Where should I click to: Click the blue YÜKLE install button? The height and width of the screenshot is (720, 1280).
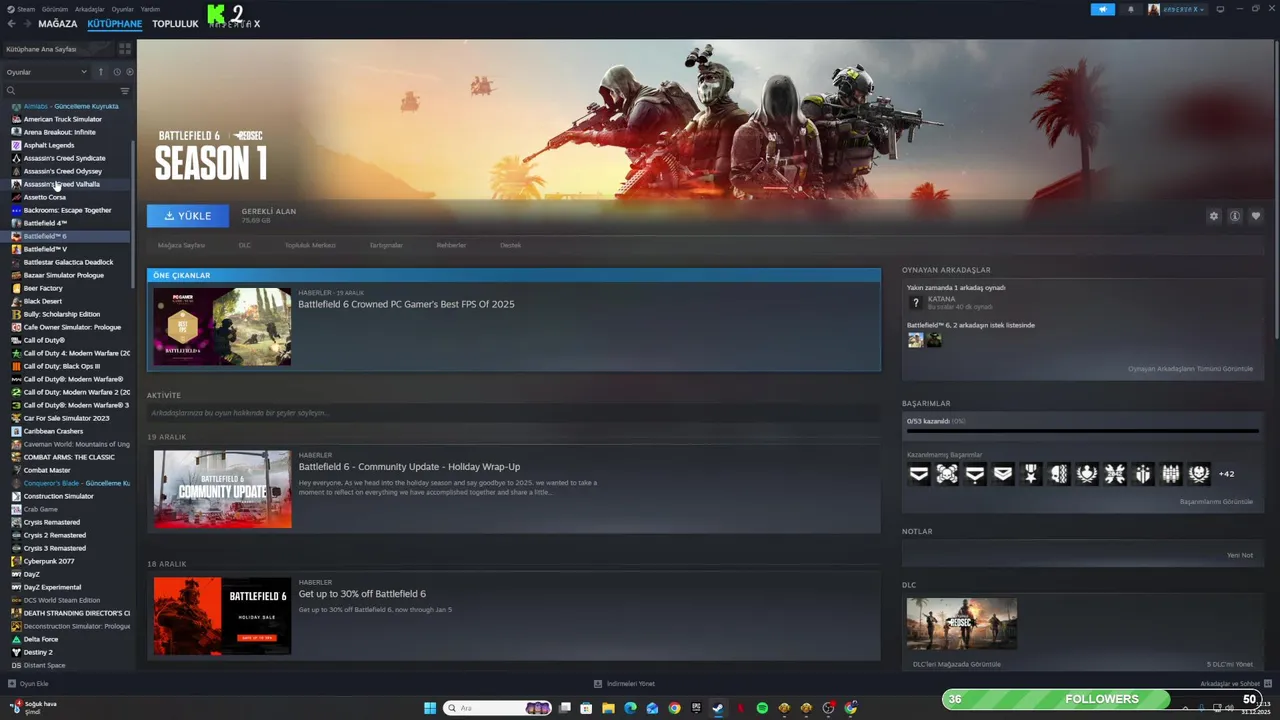(188, 216)
